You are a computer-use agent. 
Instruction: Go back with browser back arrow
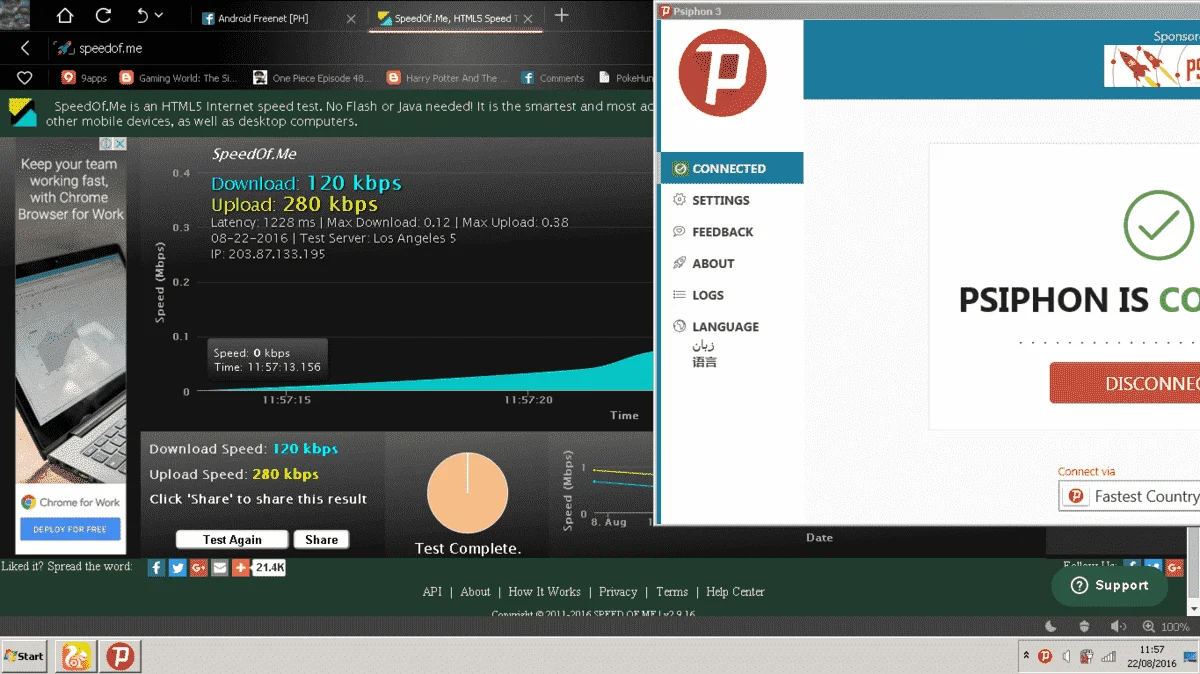(26, 48)
